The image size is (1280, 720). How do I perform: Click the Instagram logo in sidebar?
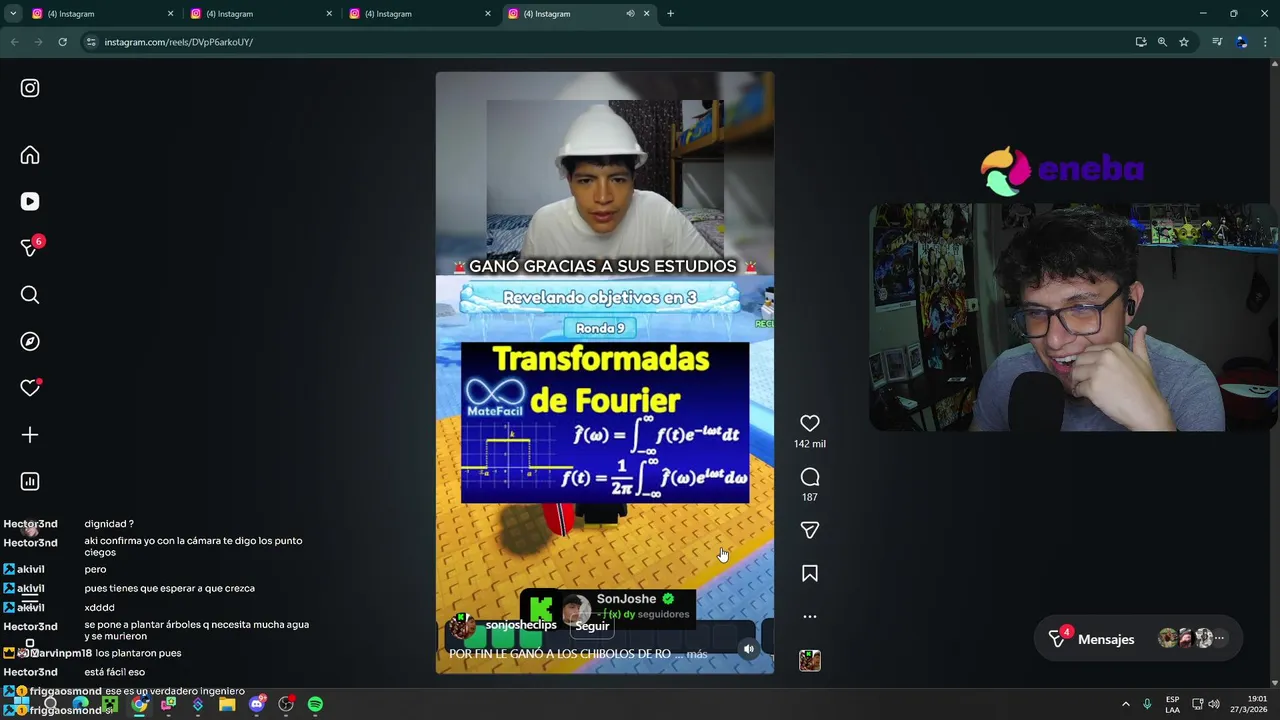(x=30, y=88)
